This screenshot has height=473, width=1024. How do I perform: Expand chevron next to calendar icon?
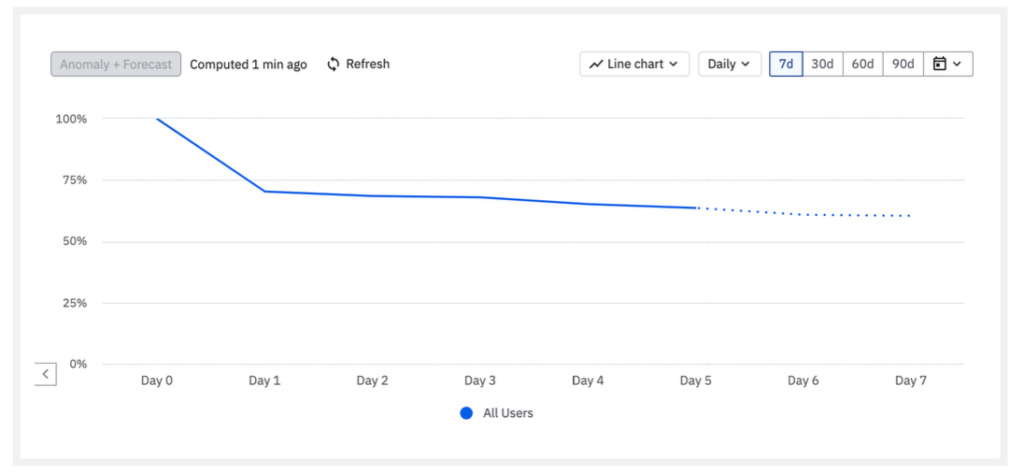pyautogui.click(x=957, y=64)
